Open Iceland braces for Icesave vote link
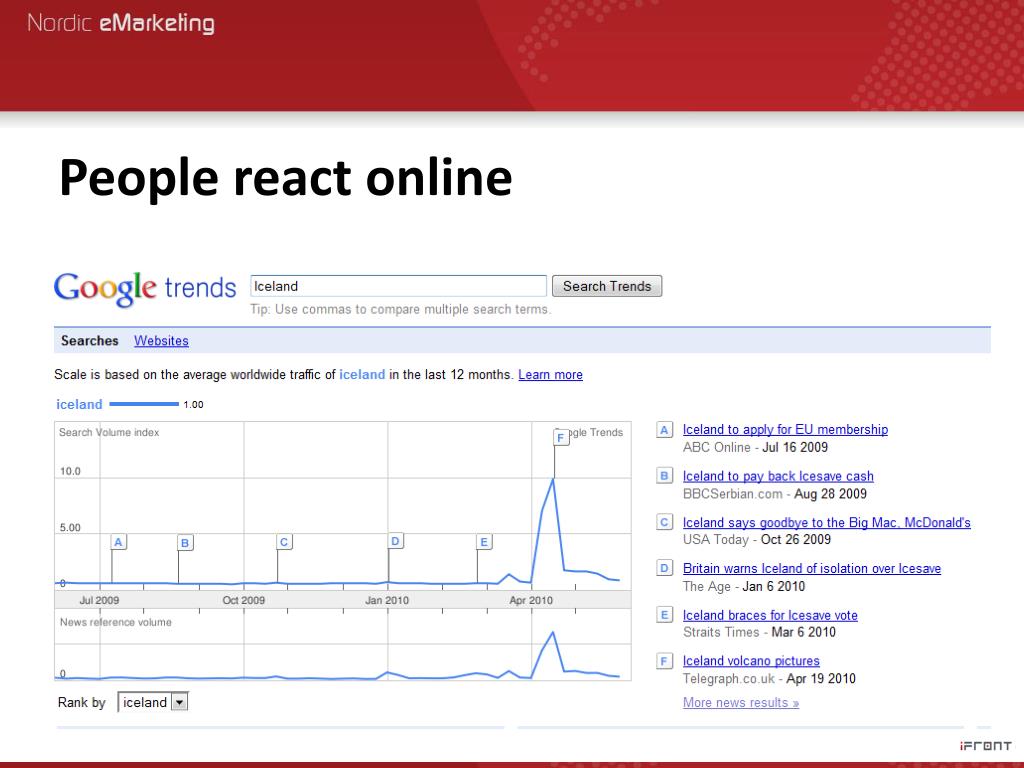The image size is (1024, 768). point(770,615)
